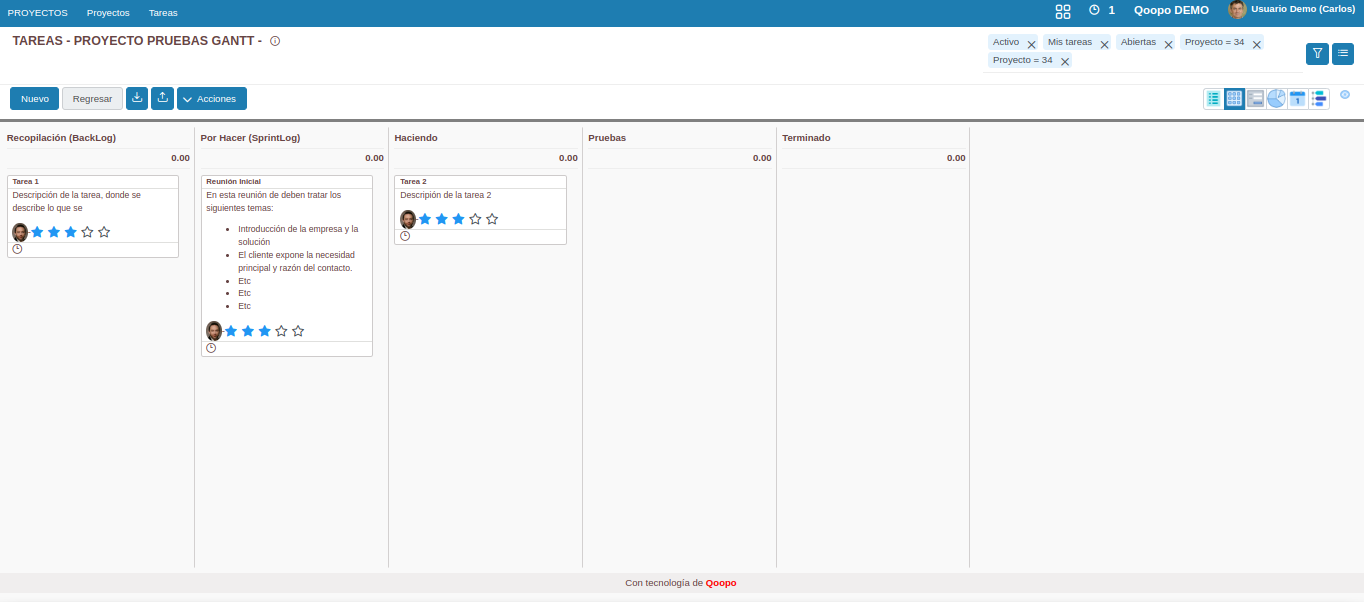Viewport: 1364px width, 602px height.
Task: Remove the Abiertas filter tag
Action: pyautogui.click(x=1169, y=44)
